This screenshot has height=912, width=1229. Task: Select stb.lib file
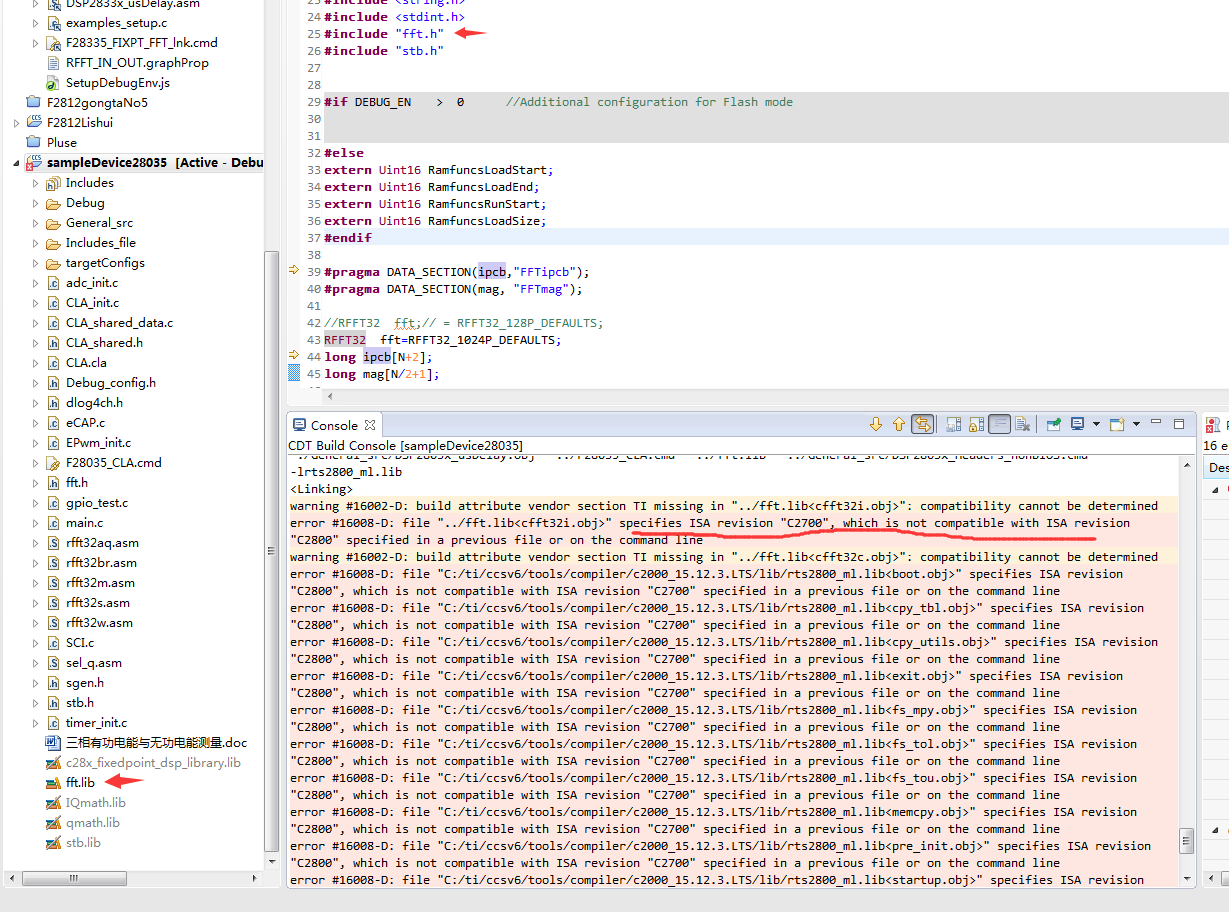click(83, 842)
